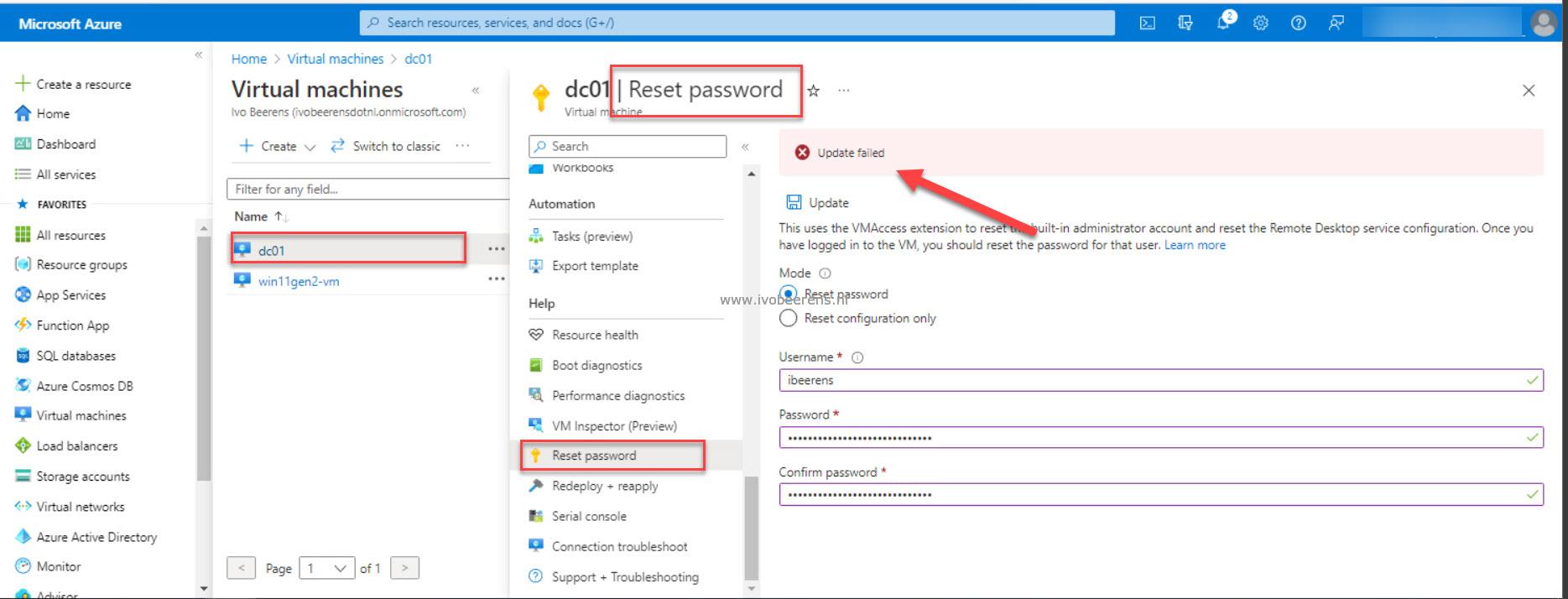Click the Password field
This screenshot has height=599, width=1568.
point(1161,437)
